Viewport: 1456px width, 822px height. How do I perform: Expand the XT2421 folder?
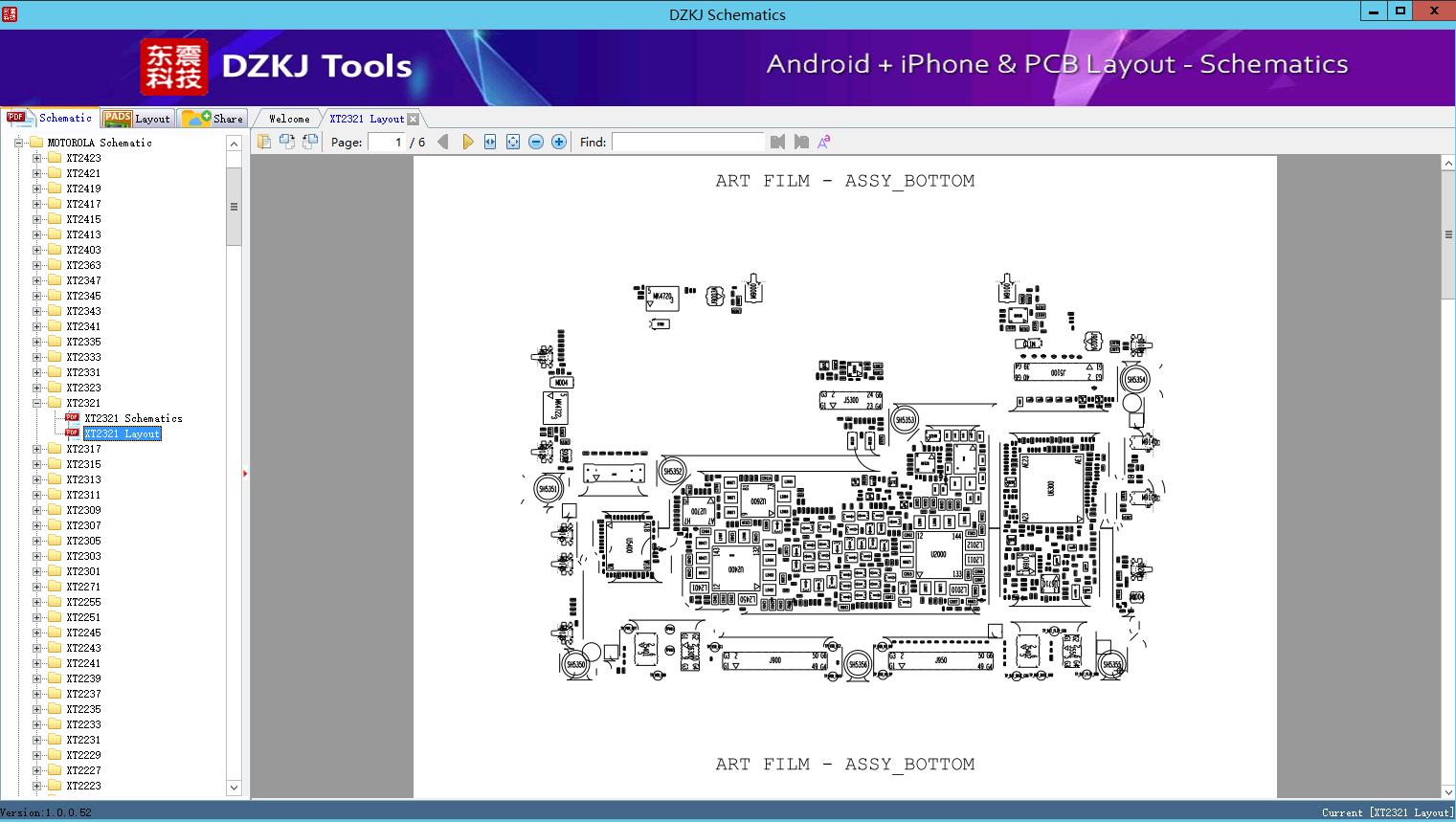point(37,173)
